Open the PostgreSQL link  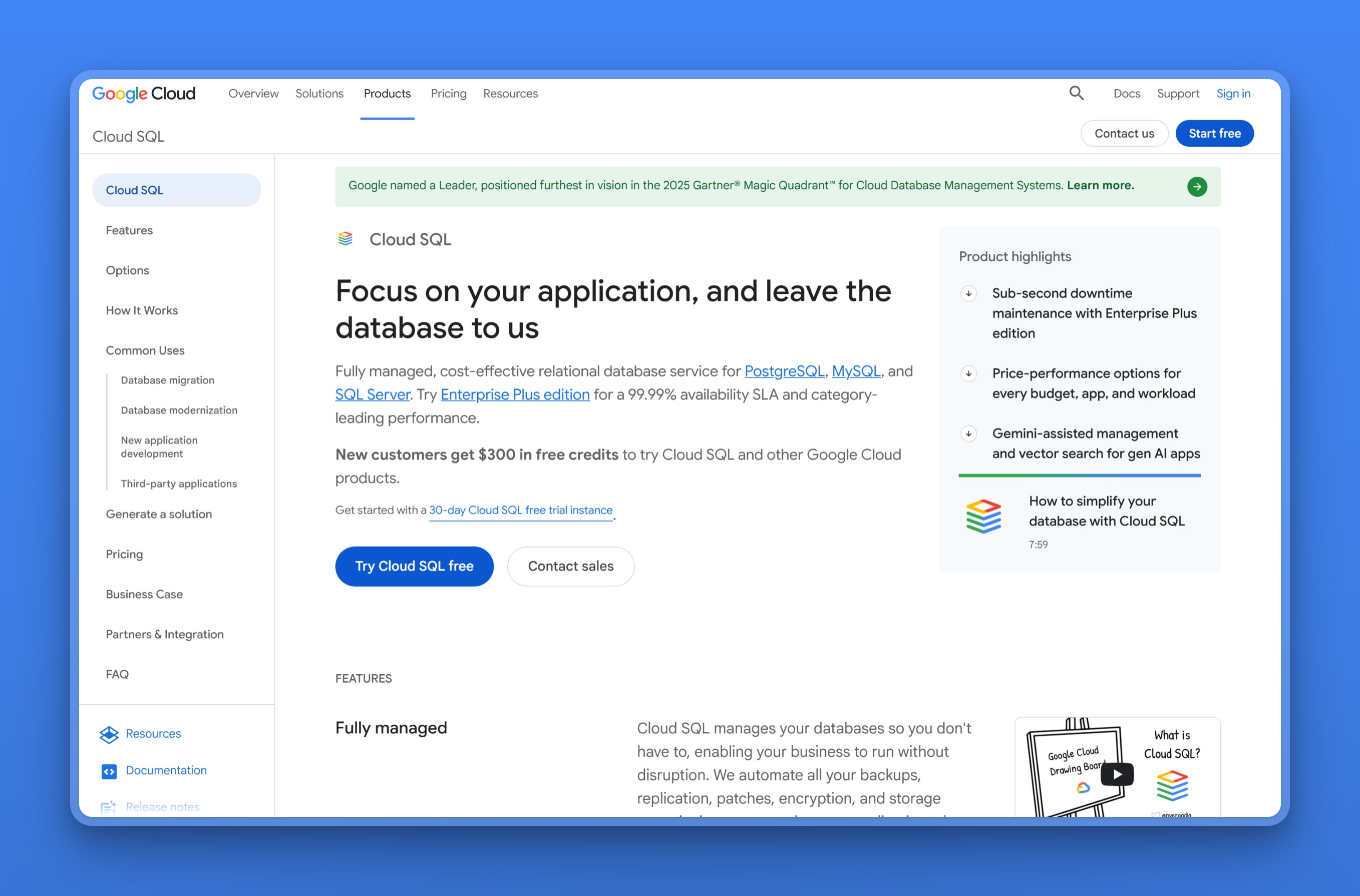[784, 371]
